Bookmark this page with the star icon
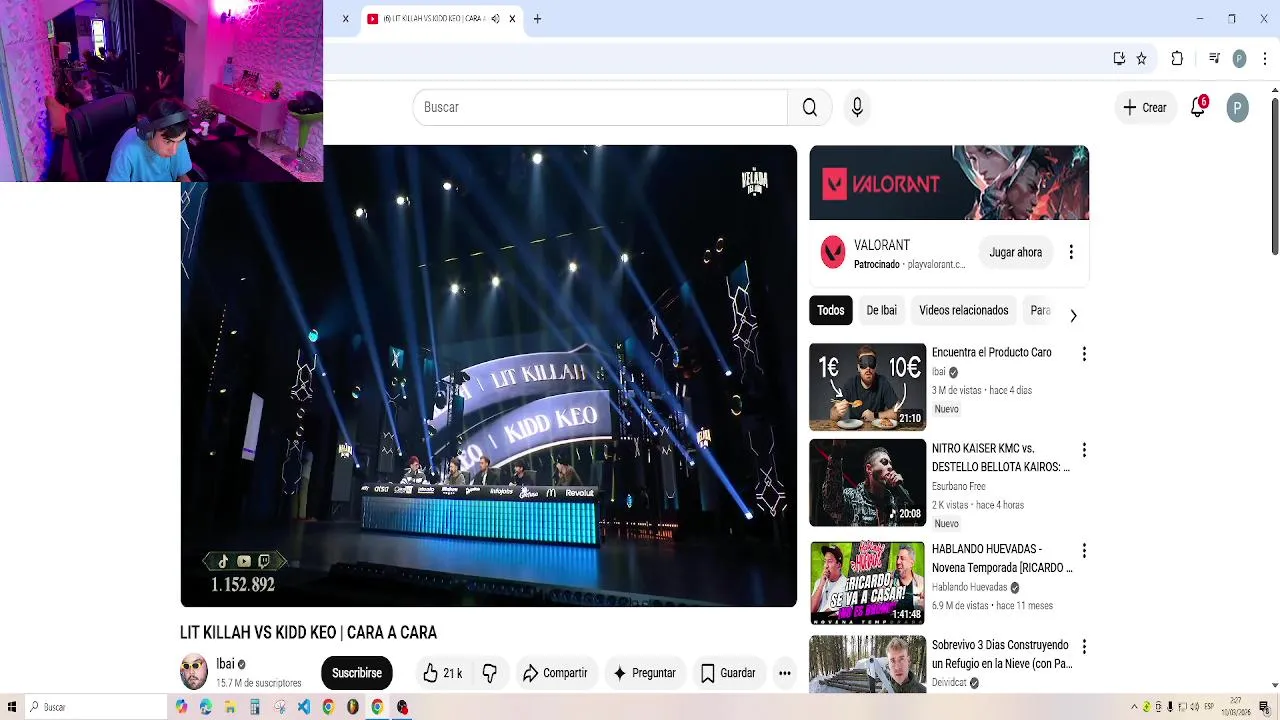 click(1141, 59)
